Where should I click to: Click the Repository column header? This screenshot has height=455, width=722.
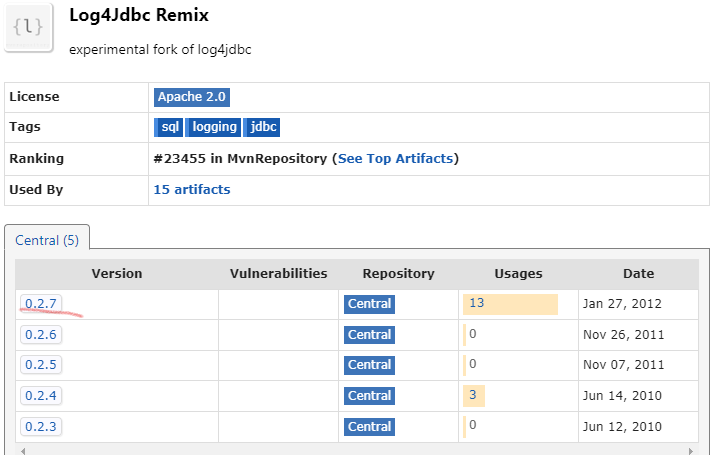coord(399,274)
